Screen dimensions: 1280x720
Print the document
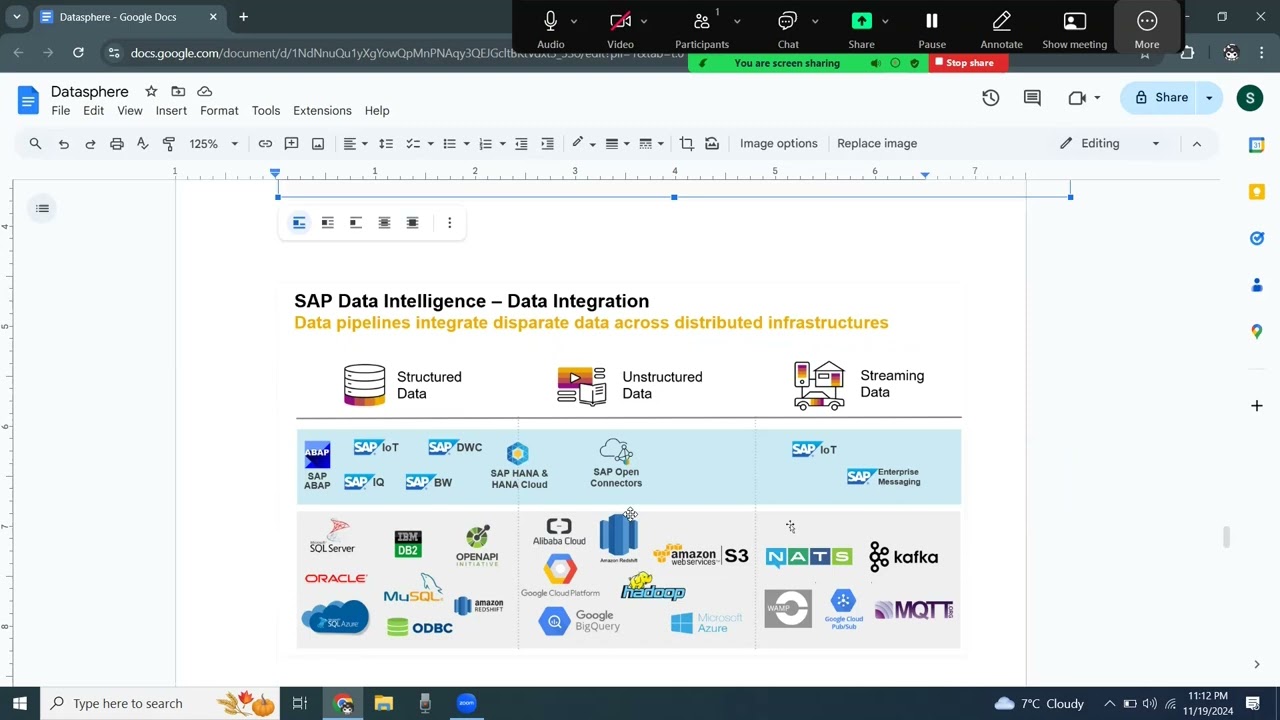(117, 144)
